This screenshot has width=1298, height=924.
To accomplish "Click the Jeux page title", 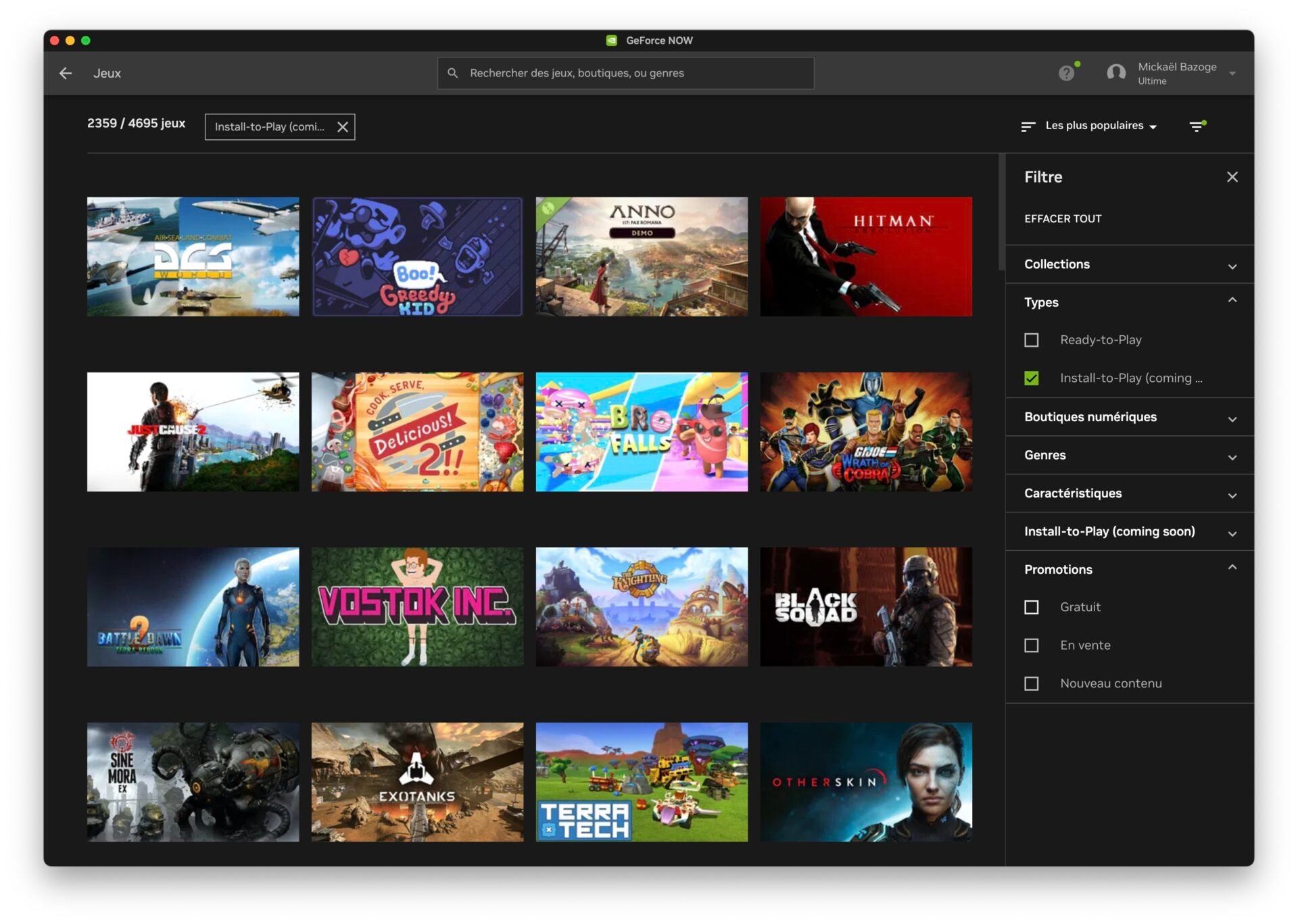I will [x=107, y=73].
